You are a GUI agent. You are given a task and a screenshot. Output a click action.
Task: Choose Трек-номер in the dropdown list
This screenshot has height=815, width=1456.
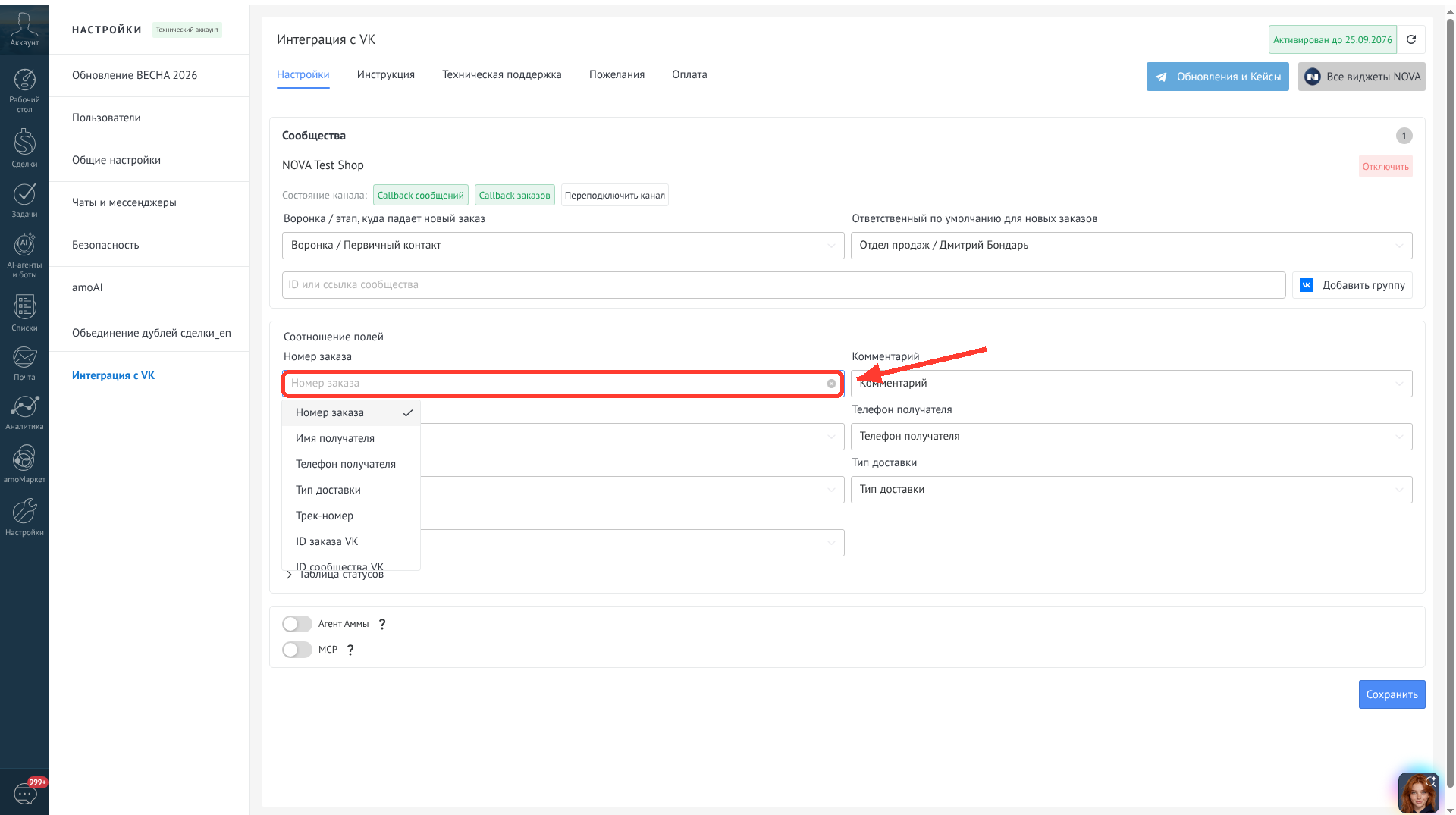[x=351, y=516]
